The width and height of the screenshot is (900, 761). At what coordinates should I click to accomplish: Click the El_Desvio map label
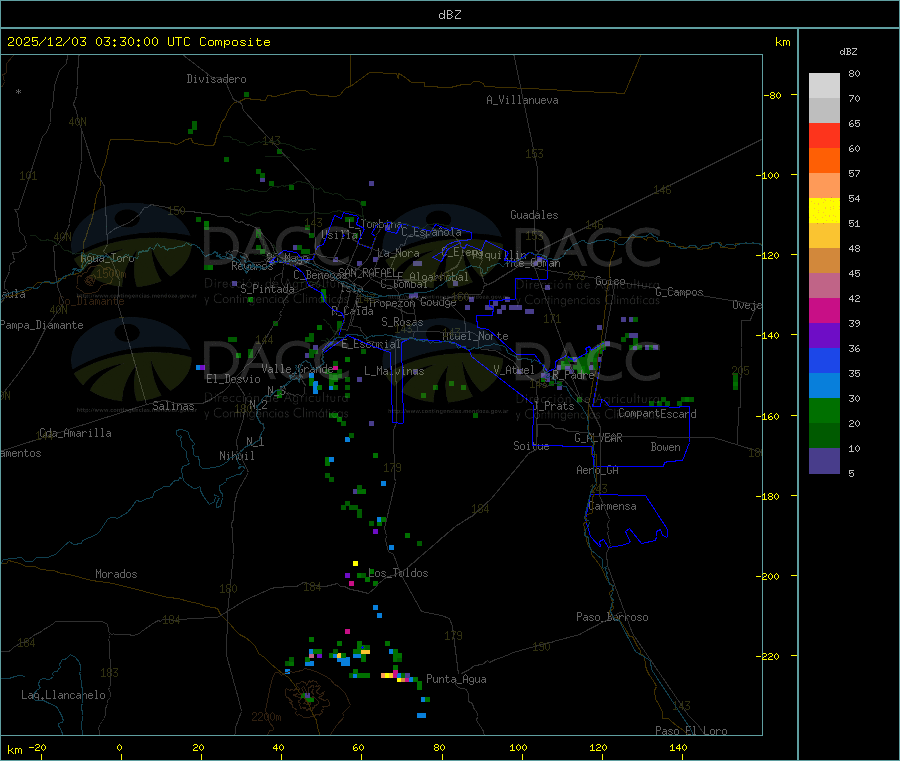point(234,379)
